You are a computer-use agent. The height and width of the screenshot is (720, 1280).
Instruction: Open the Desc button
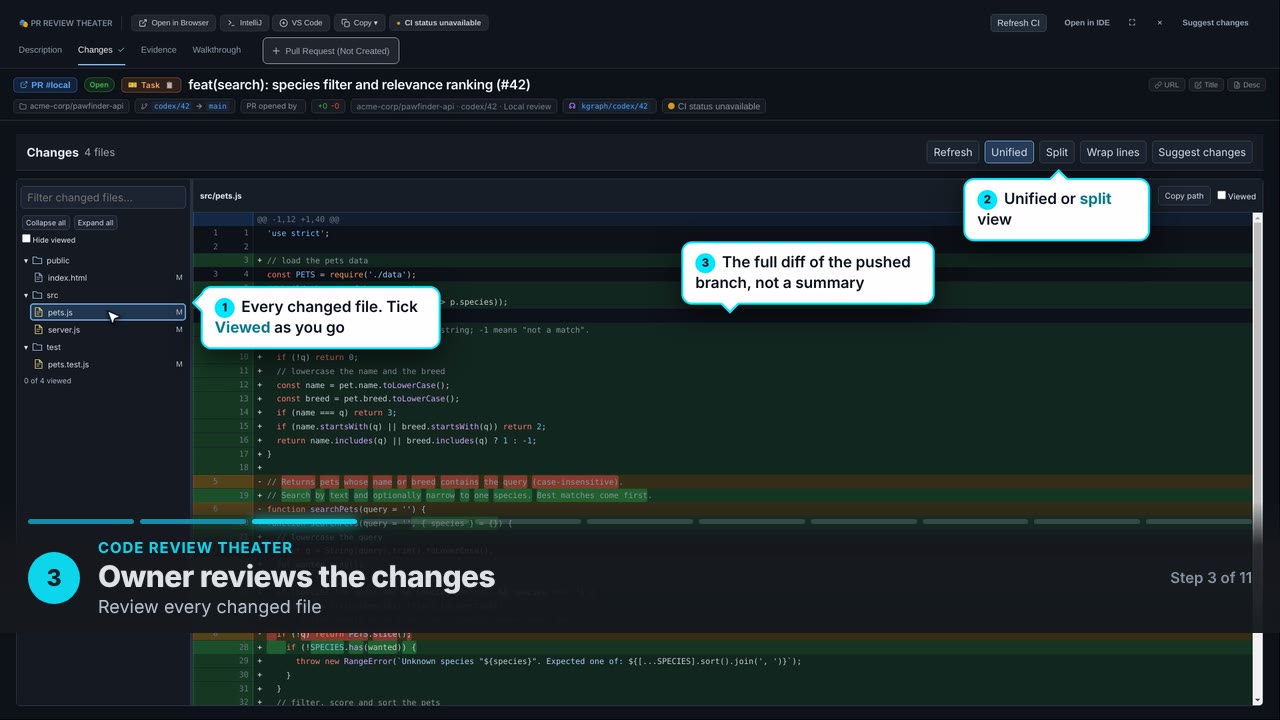click(1246, 85)
